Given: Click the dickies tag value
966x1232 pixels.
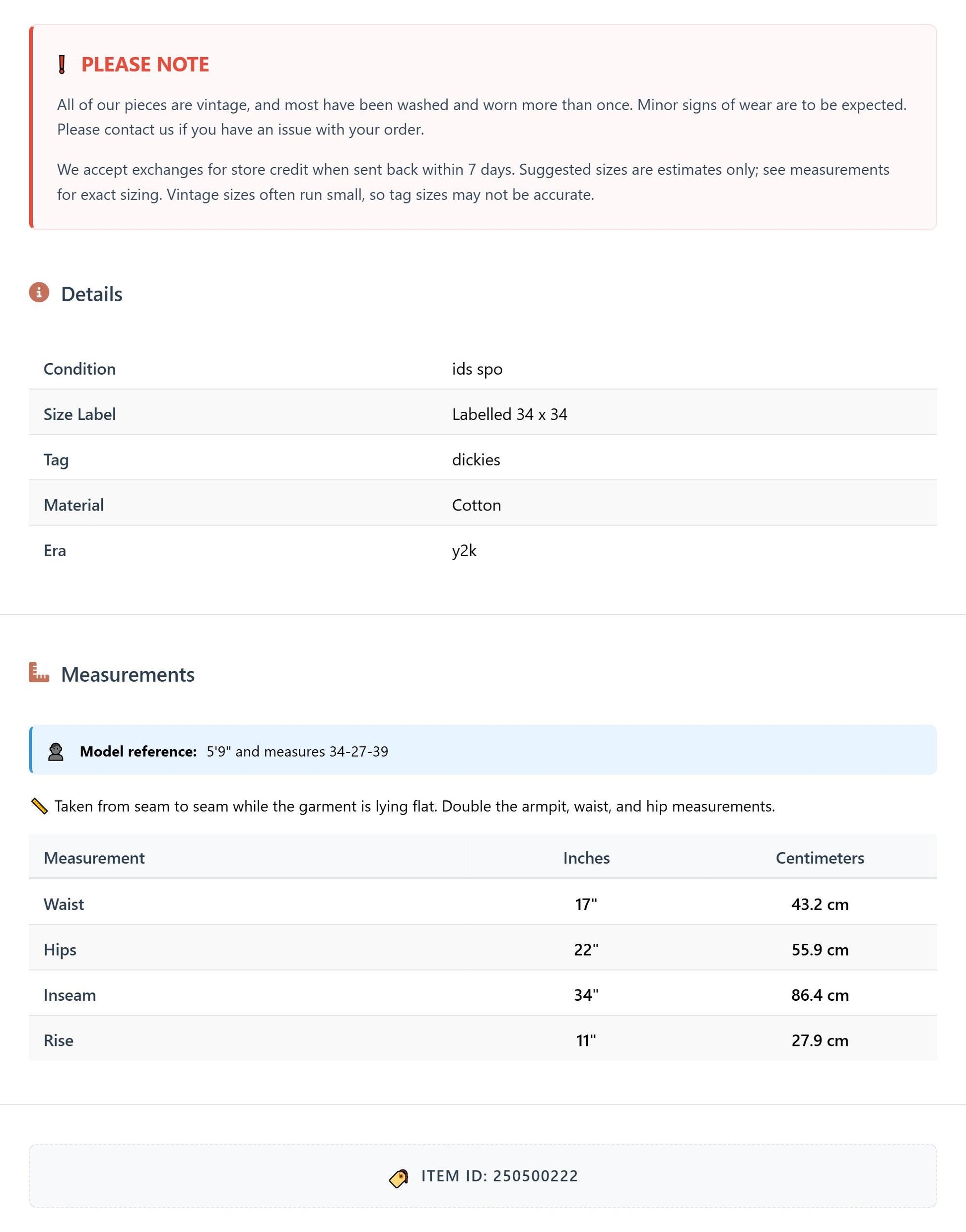Looking at the screenshot, I should click(476, 459).
